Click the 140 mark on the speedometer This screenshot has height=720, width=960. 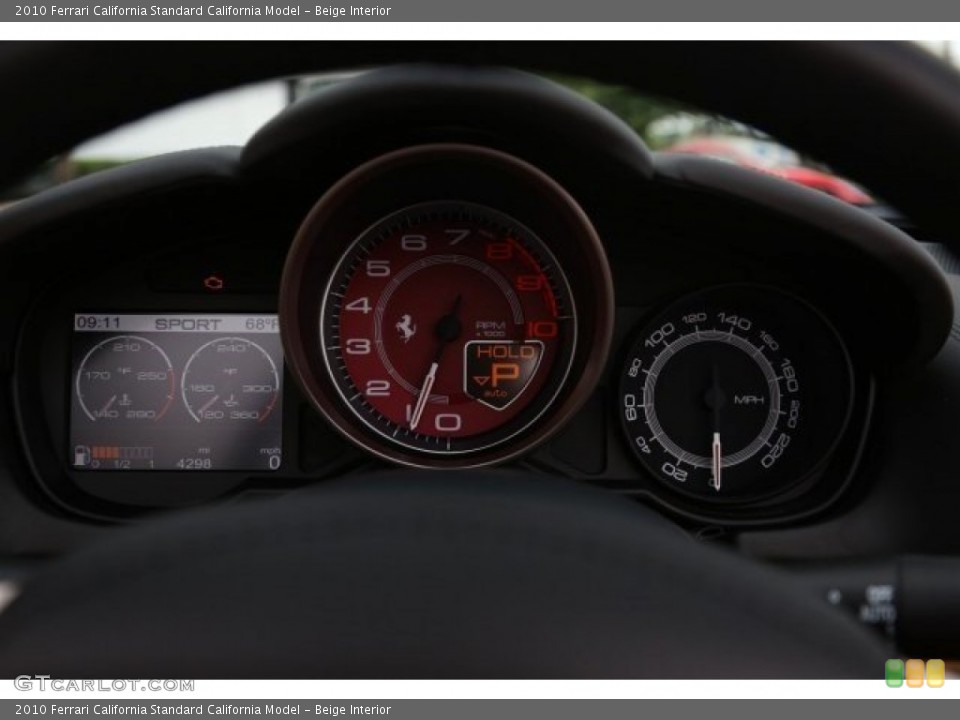point(733,321)
